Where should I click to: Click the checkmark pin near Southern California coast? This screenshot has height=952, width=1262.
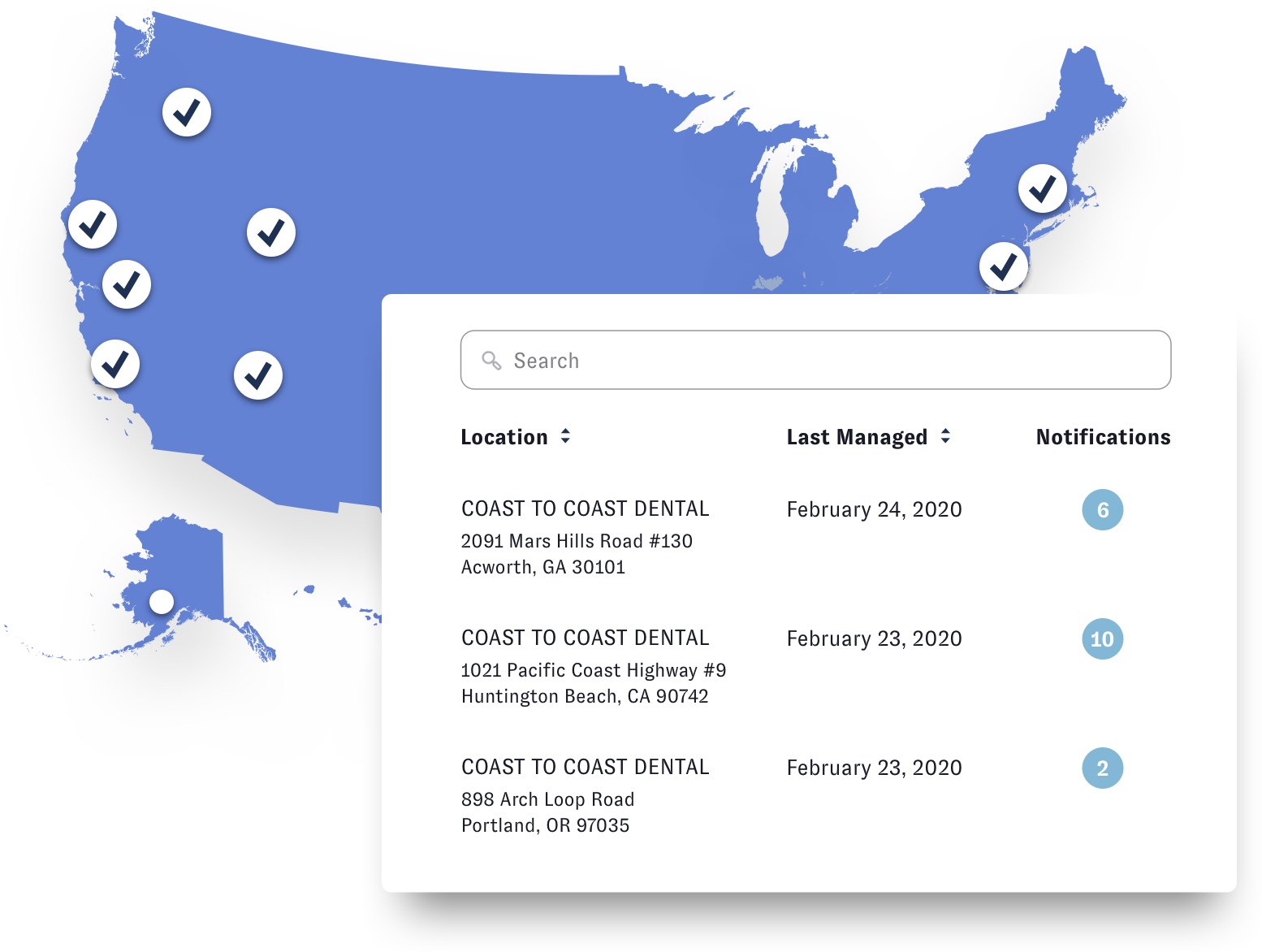tap(115, 364)
